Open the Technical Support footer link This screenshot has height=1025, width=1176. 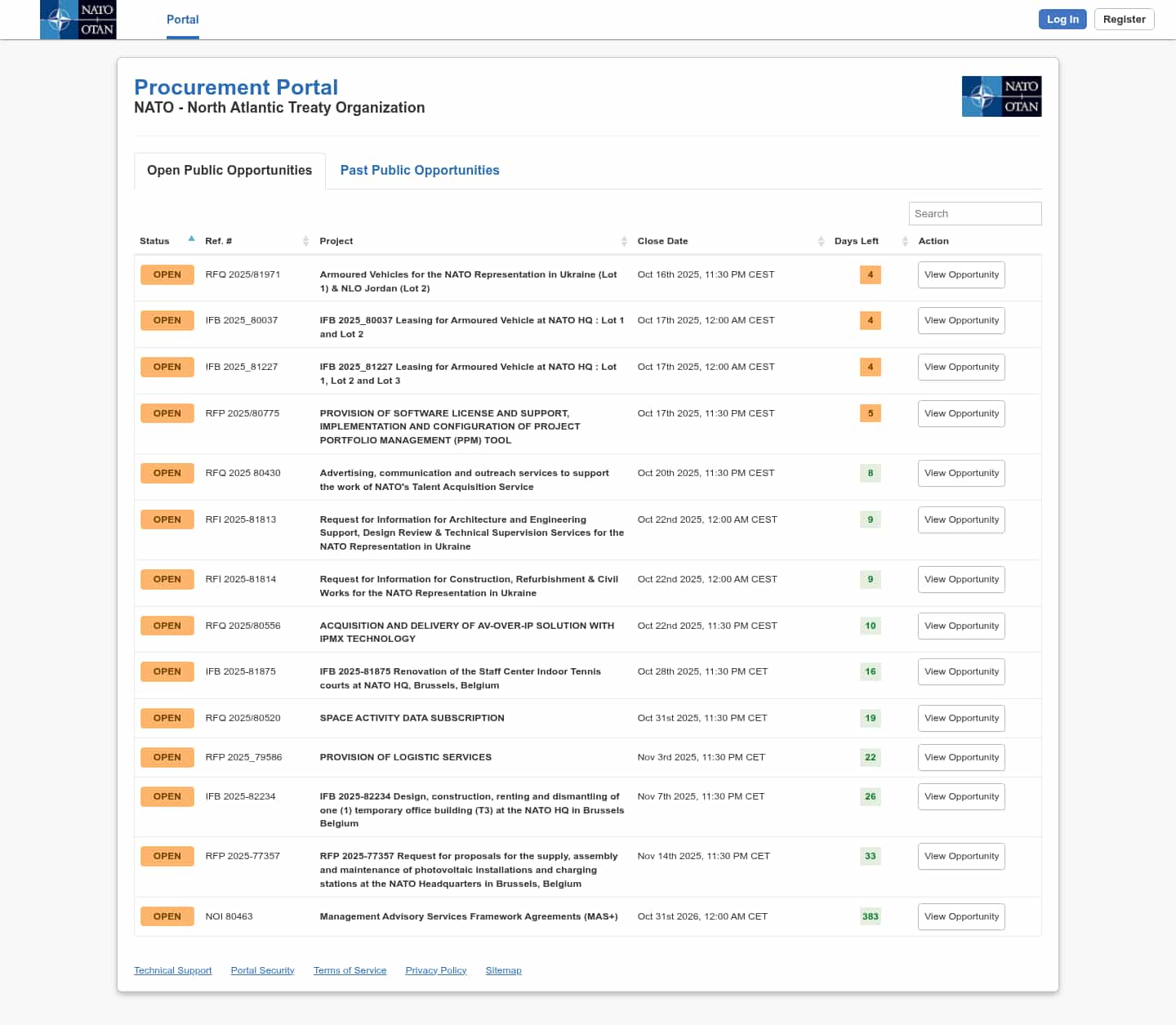(x=172, y=970)
